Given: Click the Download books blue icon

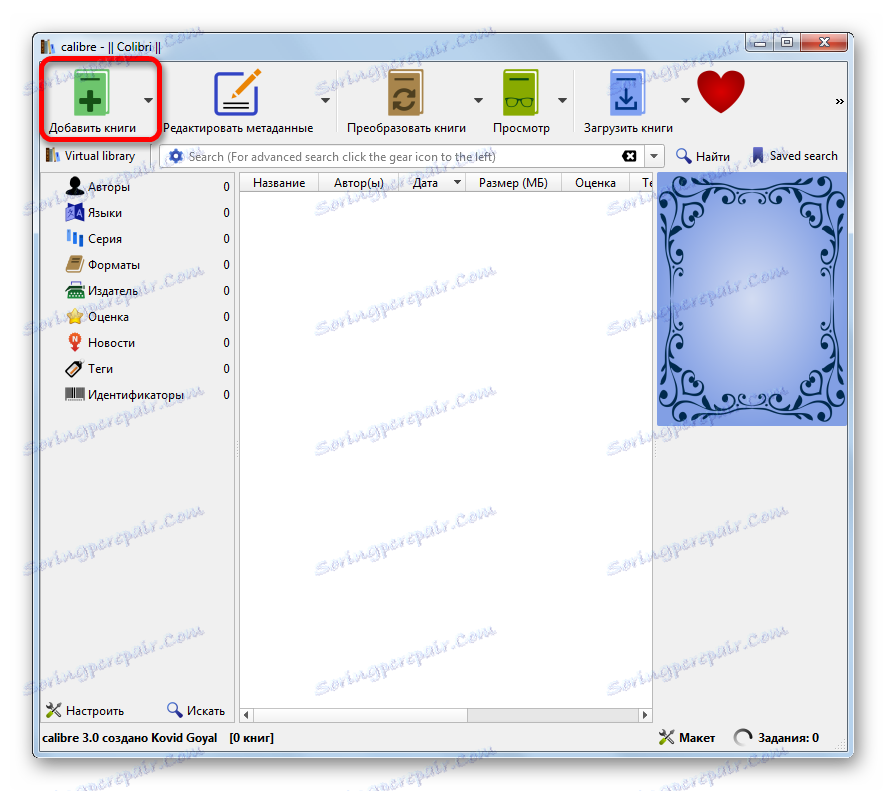Looking at the screenshot, I should coord(627,93).
